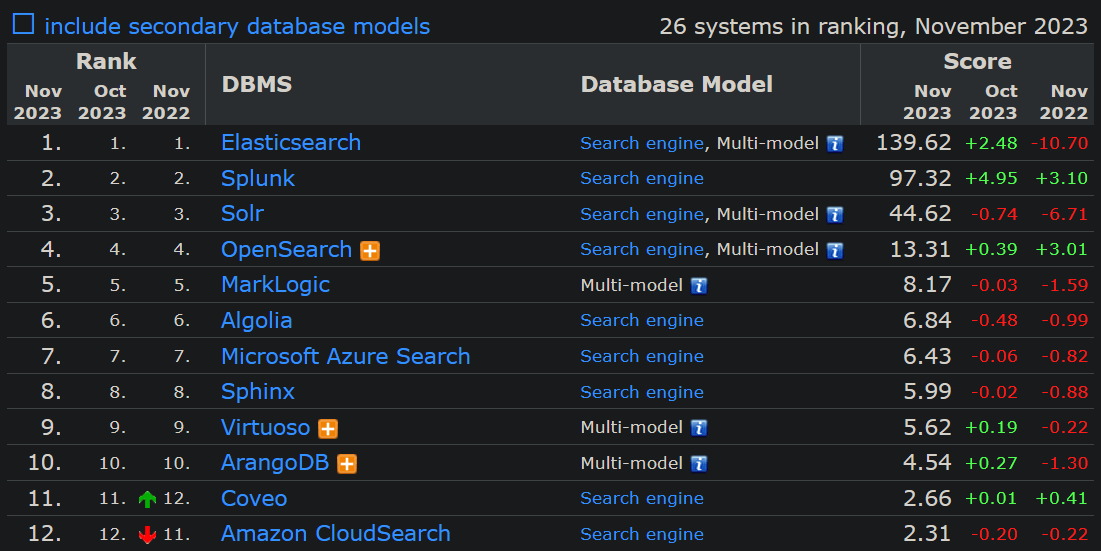Image resolution: width=1101 pixels, height=551 pixels.
Task: Click Microsoft Azure Search score 6.43
Action: [928, 356]
